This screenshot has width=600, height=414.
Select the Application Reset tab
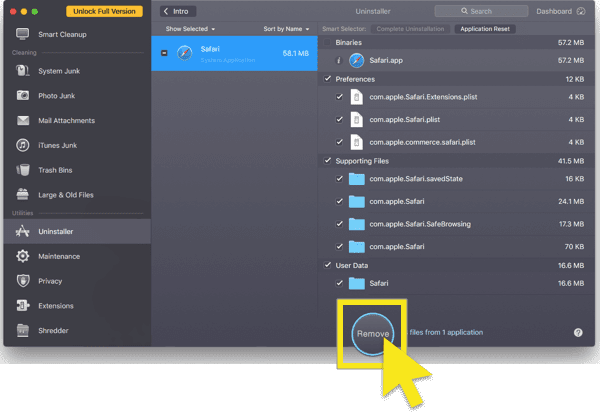[x=485, y=29]
